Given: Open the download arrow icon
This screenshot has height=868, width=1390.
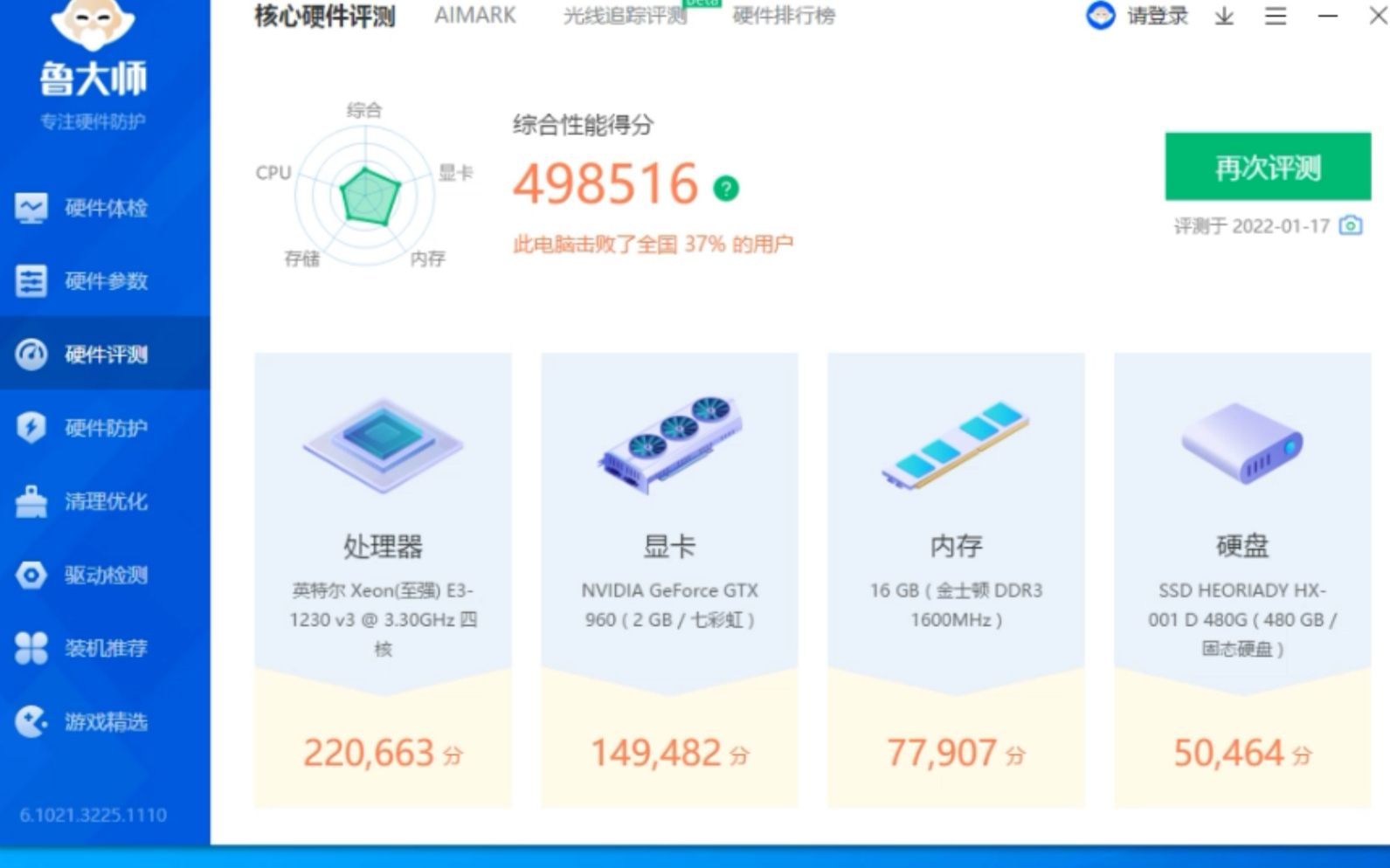Looking at the screenshot, I should point(1224,16).
